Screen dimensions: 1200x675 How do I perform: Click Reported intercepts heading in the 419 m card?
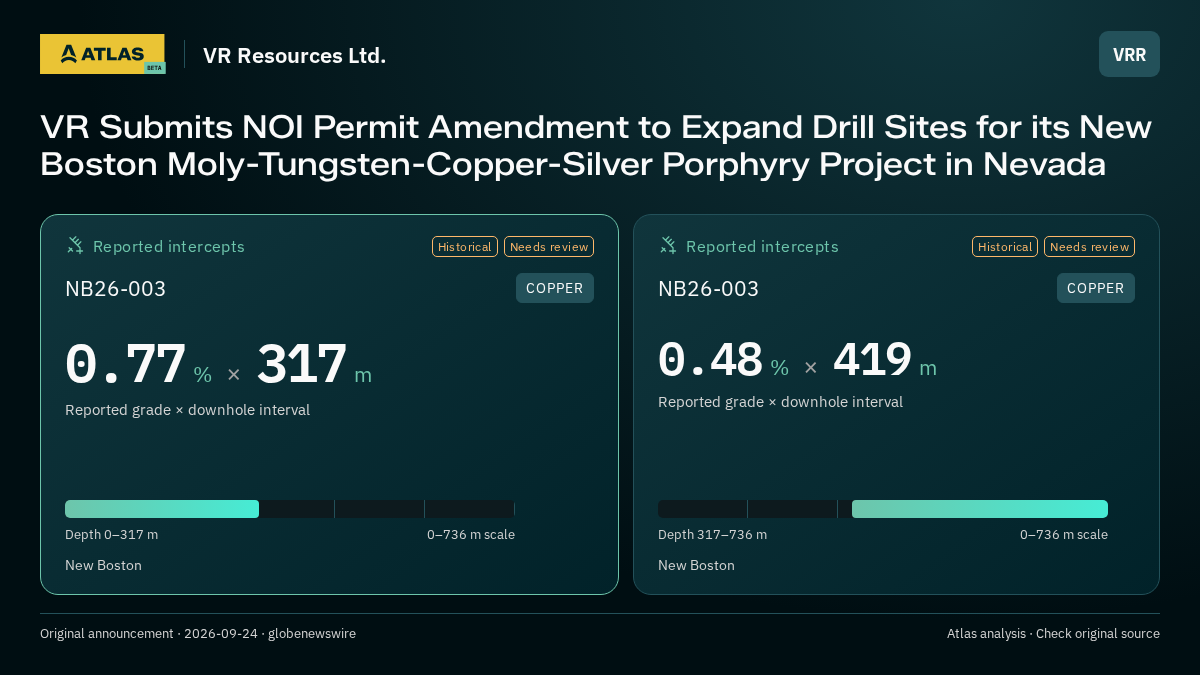pos(762,247)
